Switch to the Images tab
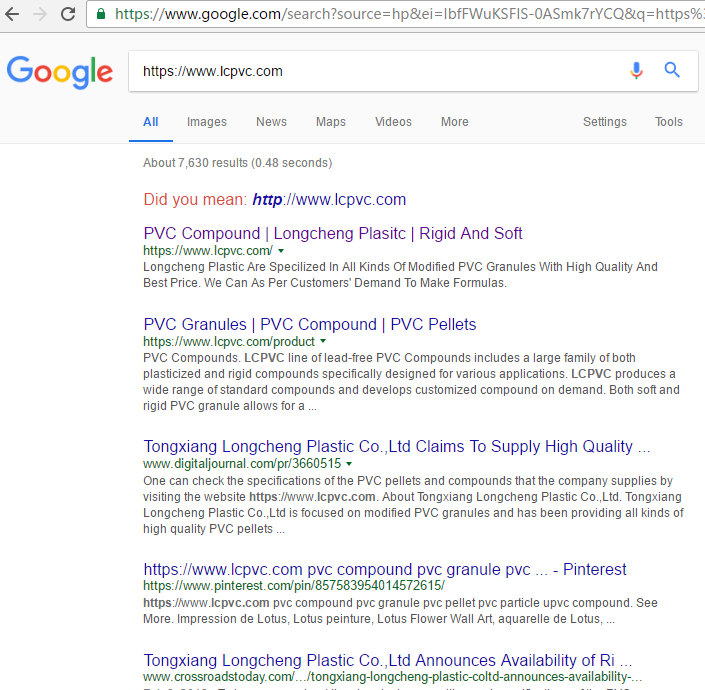Image resolution: width=705 pixels, height=690 pixels. coord(207,122)
